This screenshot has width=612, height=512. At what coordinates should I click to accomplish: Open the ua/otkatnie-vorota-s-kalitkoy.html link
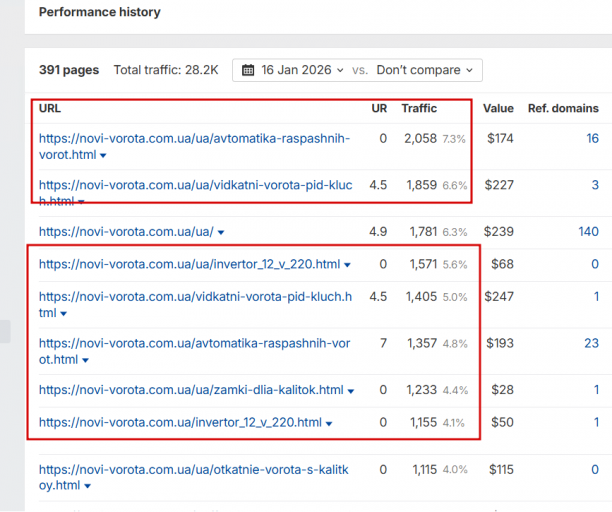[194, 477]
